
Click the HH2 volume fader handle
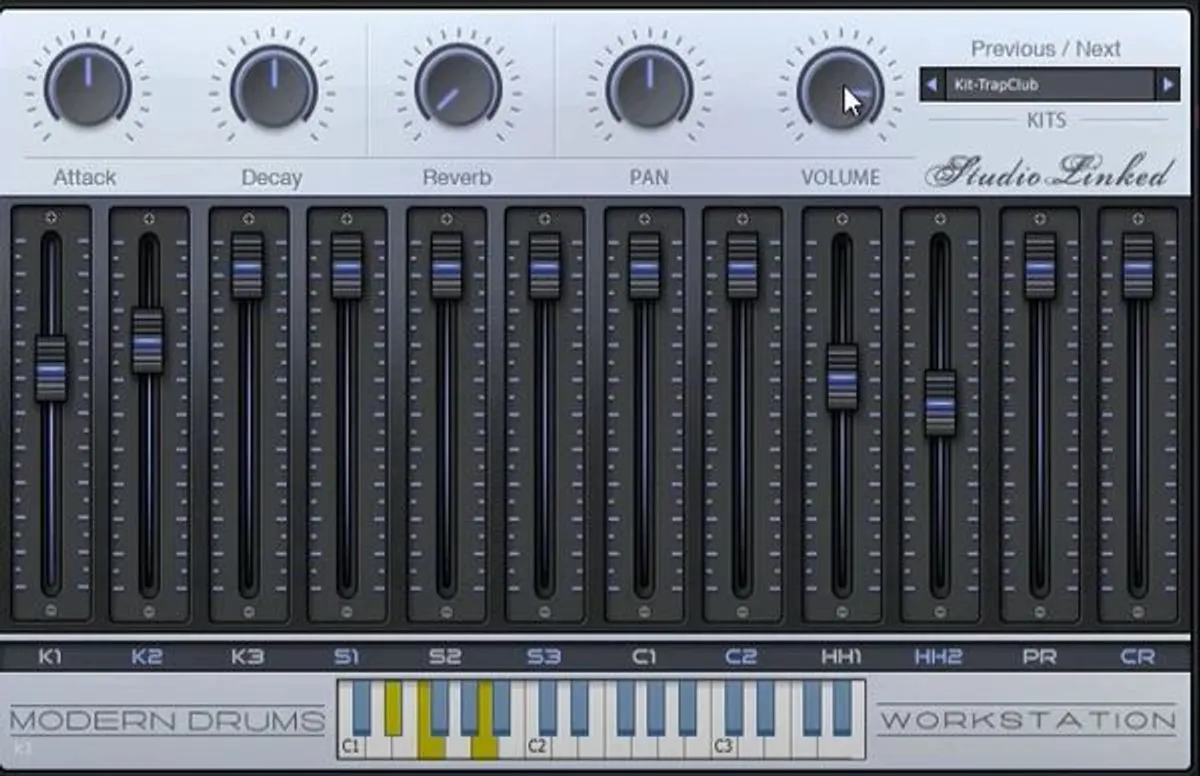point(941,400)
